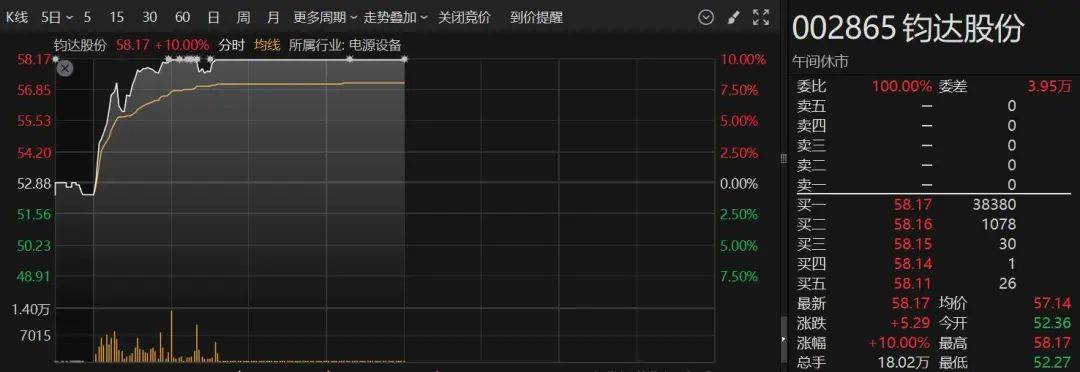Click the last limit-up star marker
This screenshot has width=1080, height=372.
tap(404, 59)
